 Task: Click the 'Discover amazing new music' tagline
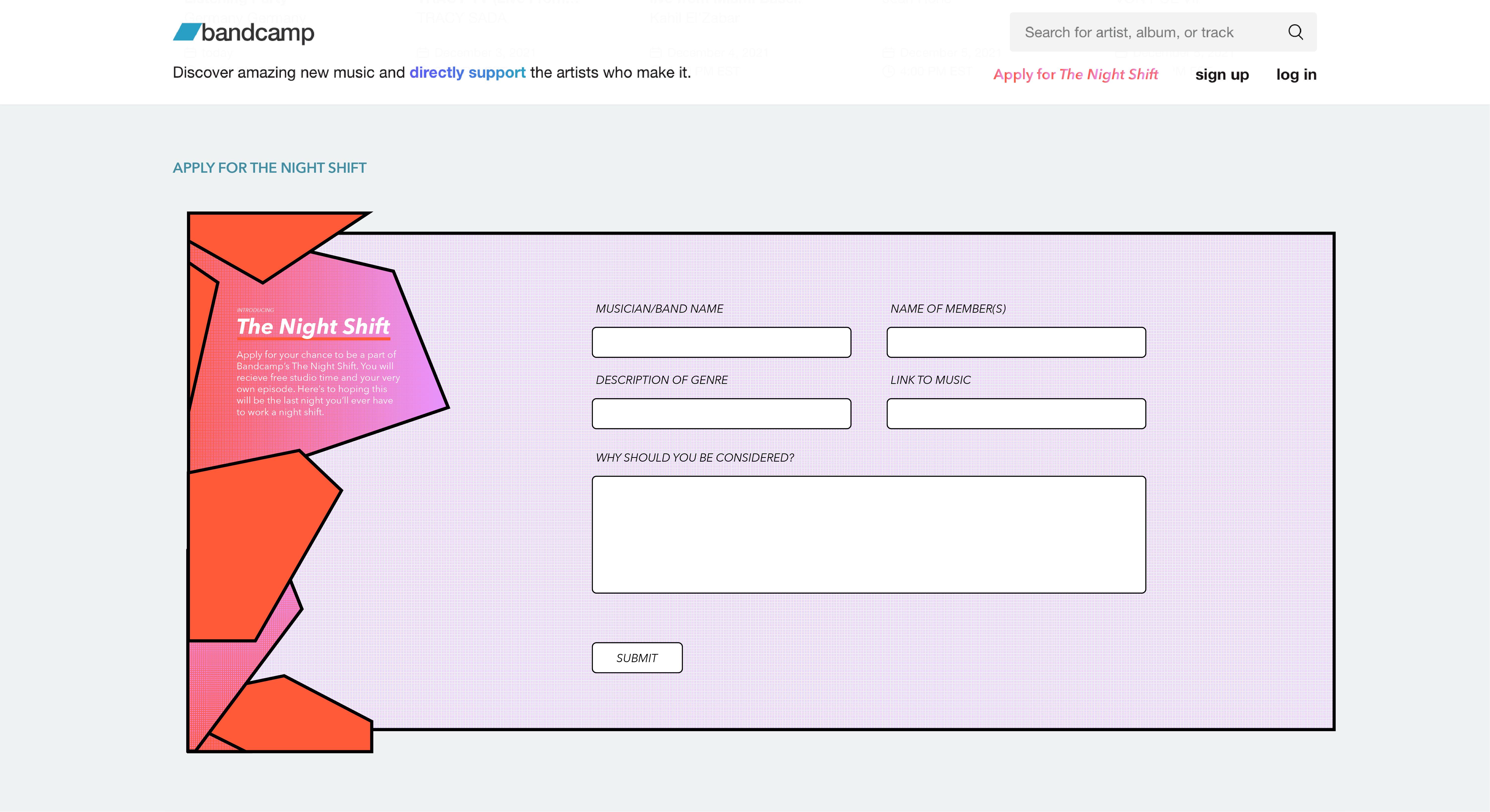(432, 72)
